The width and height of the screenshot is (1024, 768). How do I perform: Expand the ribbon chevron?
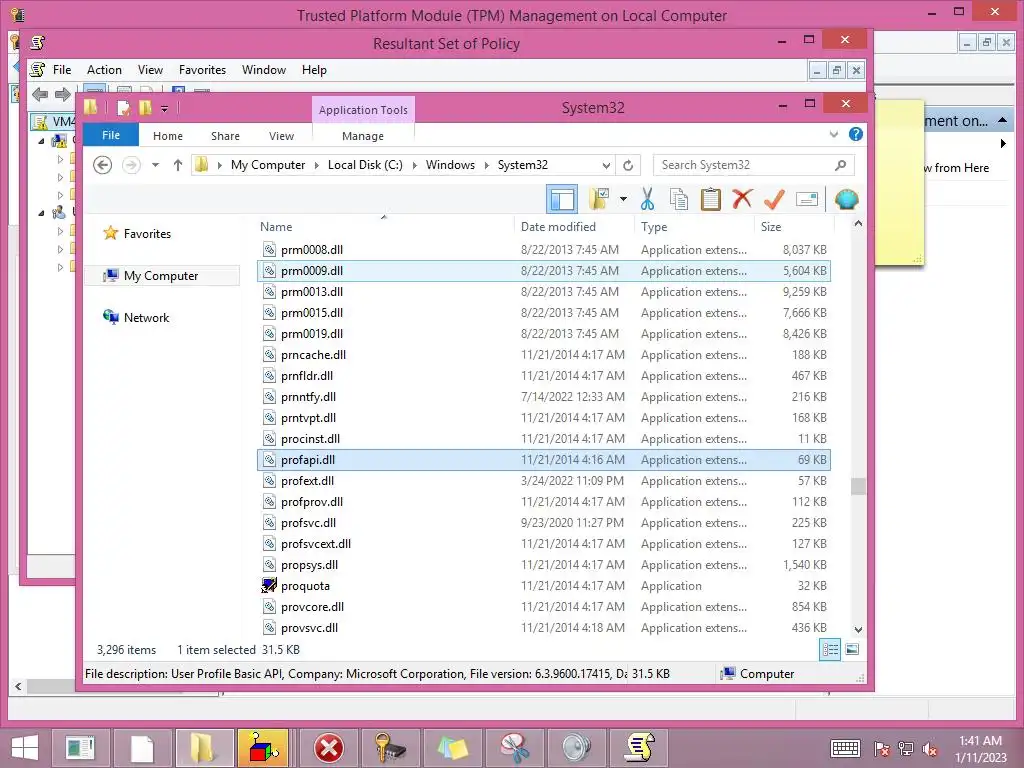click(834, 135)
